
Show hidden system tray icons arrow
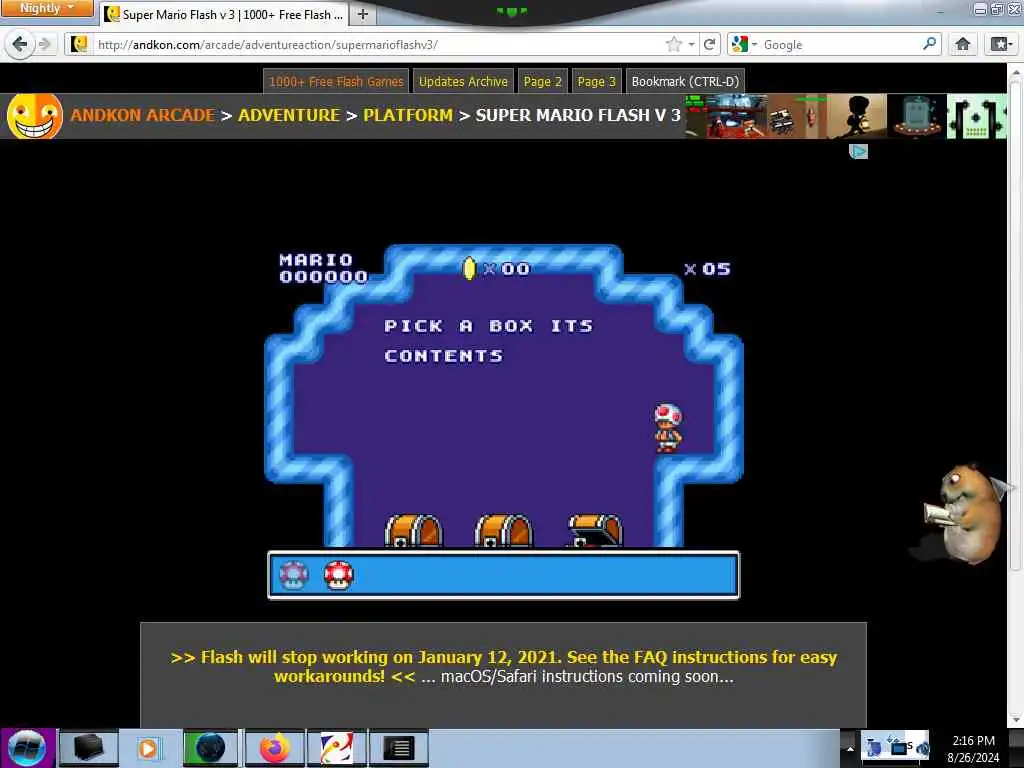point(850,748)
